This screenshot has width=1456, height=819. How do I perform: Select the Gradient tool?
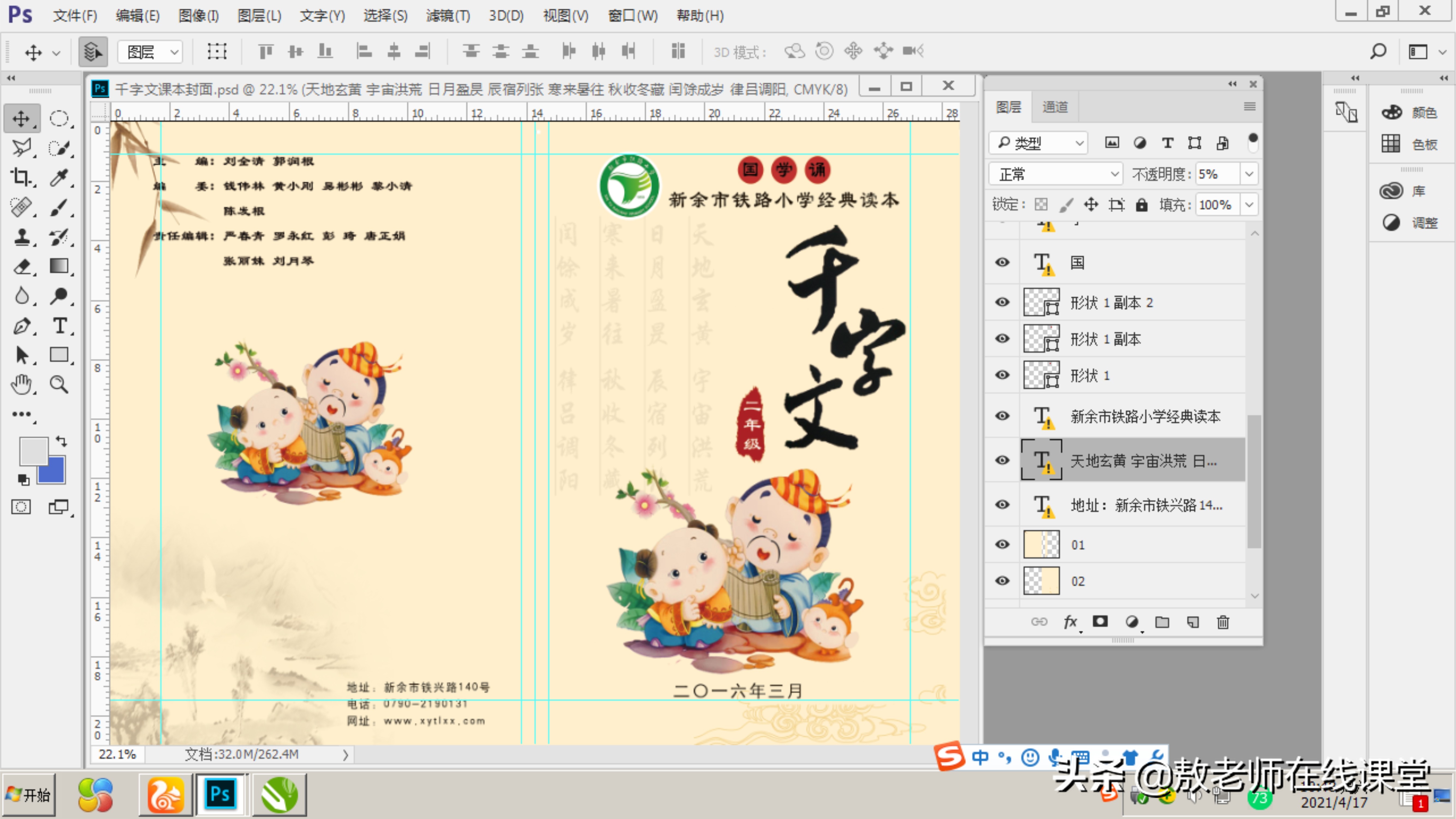pyautogui.click(x=59, y=266)
